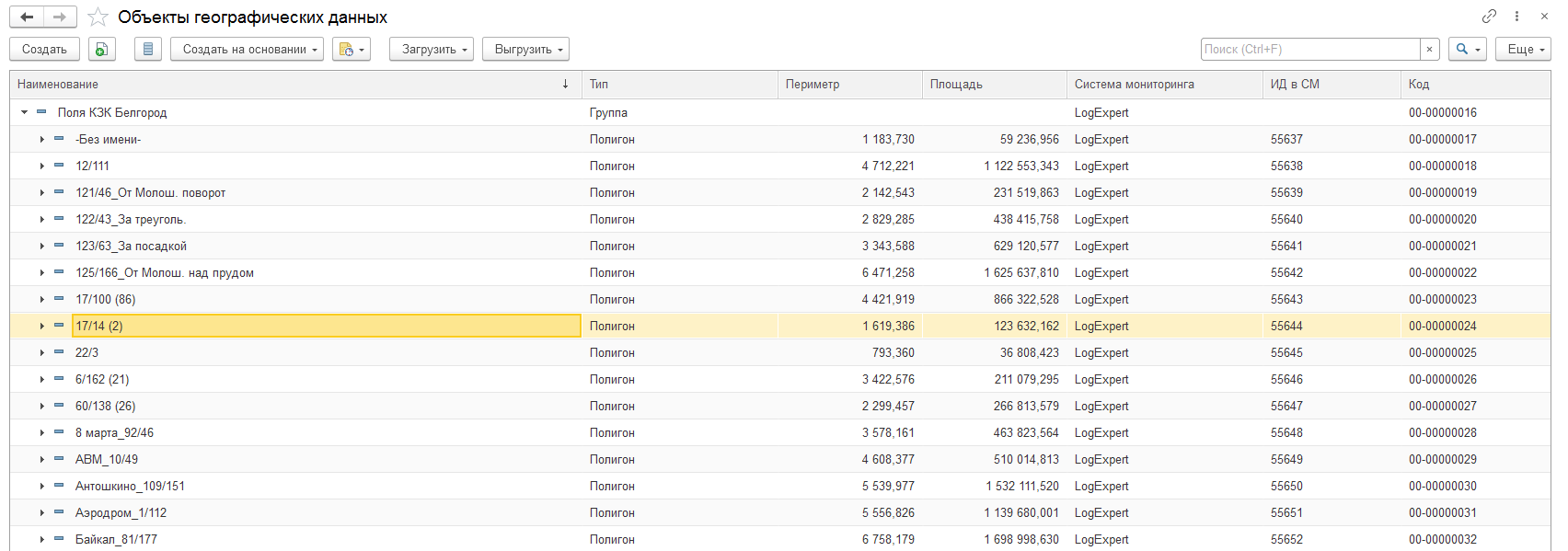Click the forward navigation arrow
The height and width of the screenshot is (551, 1568).
pyautogui.click(x=60, y=17)
